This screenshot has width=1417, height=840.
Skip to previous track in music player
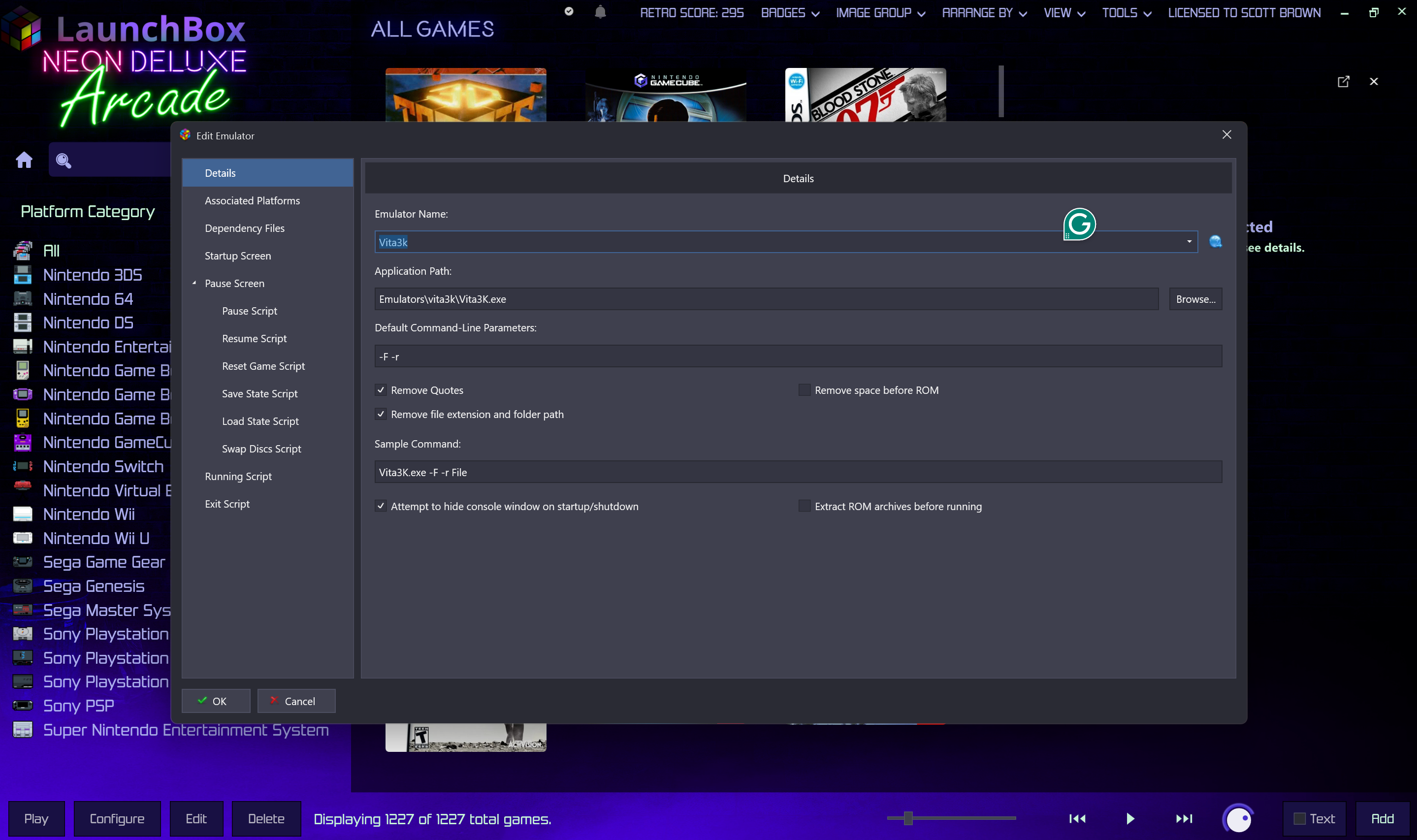point(1077,818)
